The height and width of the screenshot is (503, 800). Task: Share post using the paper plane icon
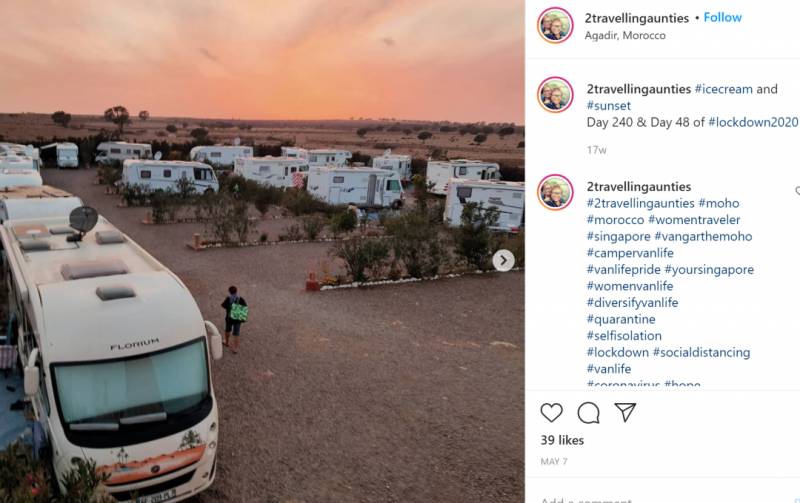pyautogui.click(x=625, y=412)
